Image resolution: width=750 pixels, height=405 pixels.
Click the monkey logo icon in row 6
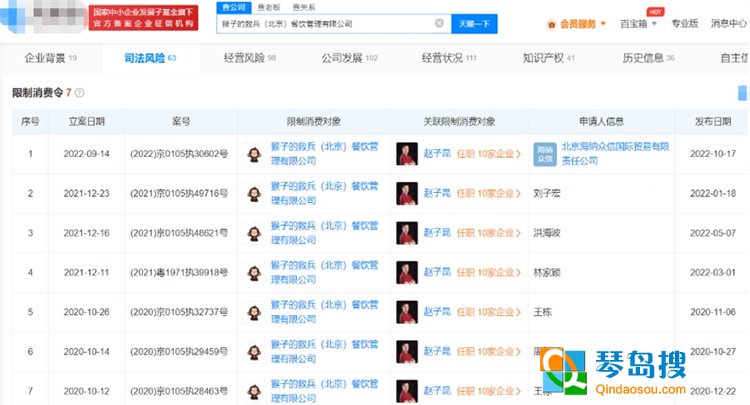point(254,352)
